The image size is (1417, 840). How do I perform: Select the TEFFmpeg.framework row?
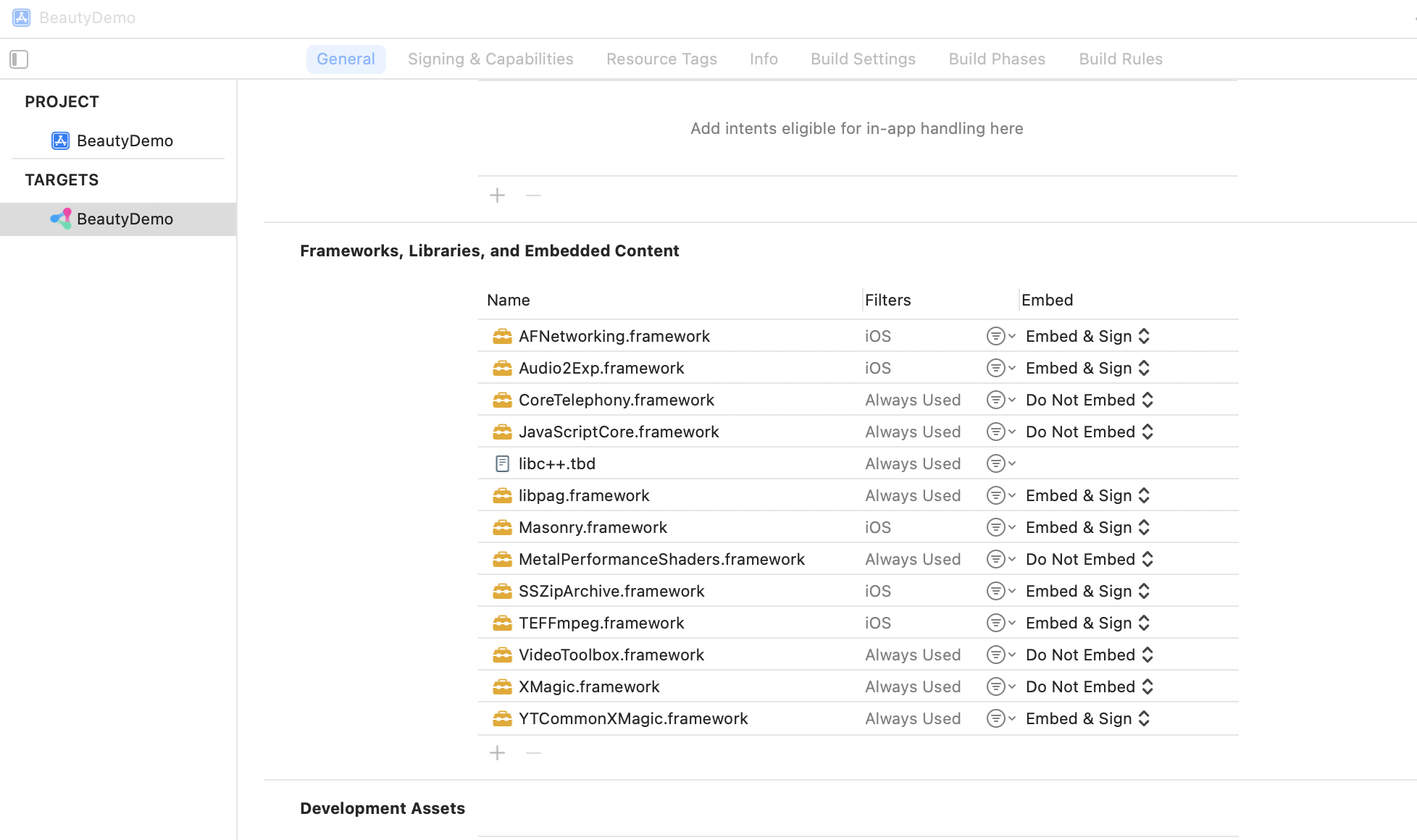coord(601,623)
